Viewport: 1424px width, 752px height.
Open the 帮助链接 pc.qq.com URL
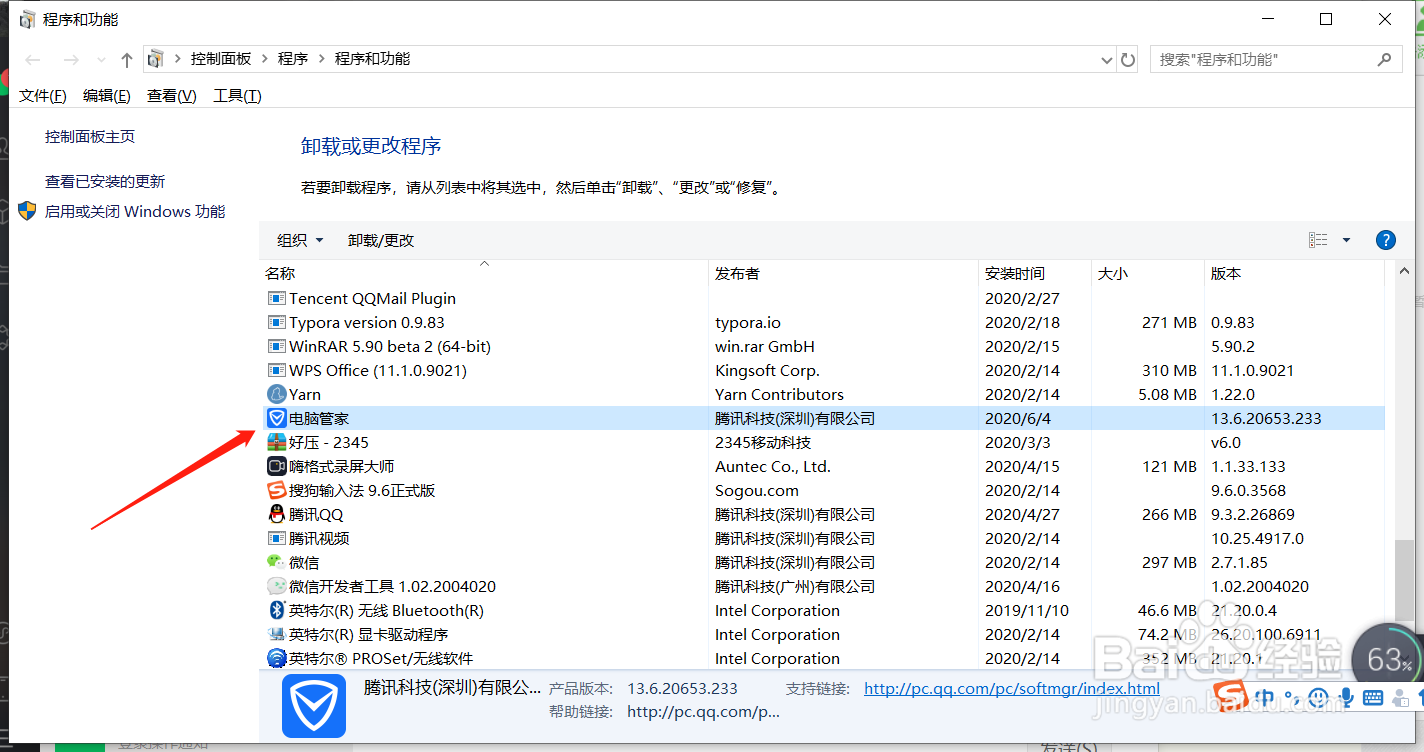703,712
